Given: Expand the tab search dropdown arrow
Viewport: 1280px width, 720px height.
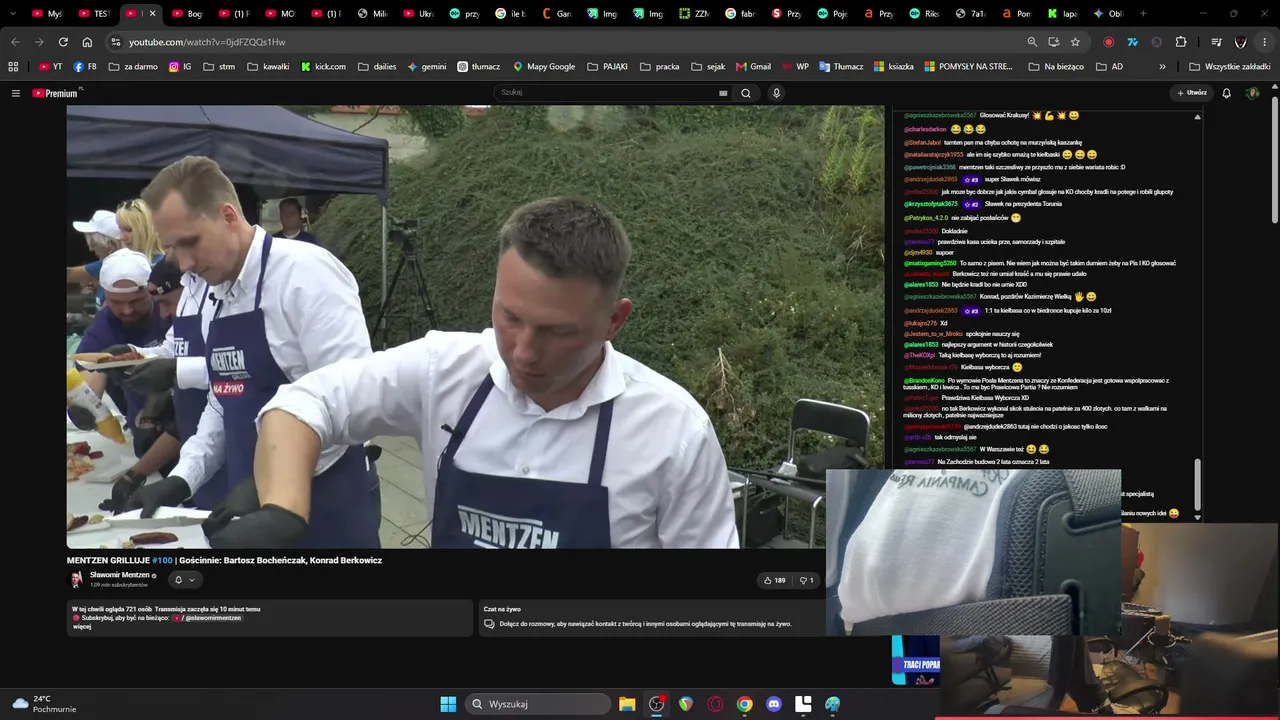Looking at the screenshot, I should (13, 14).
